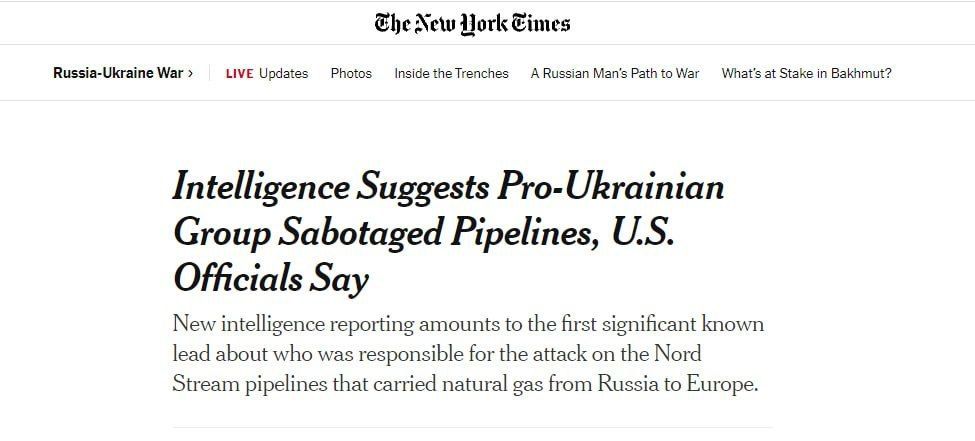
Task: Click the horizontal rule below the summary
Action: (473, 428)
